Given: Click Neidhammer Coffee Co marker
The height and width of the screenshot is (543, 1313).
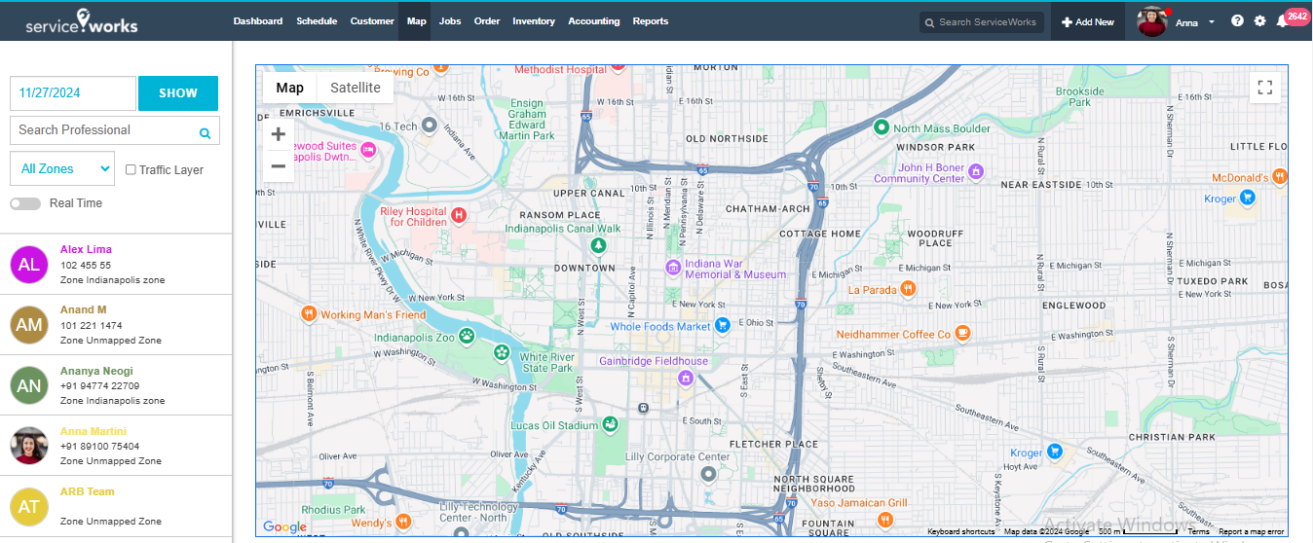Looking at the screenshot, I should coord(962,333).
